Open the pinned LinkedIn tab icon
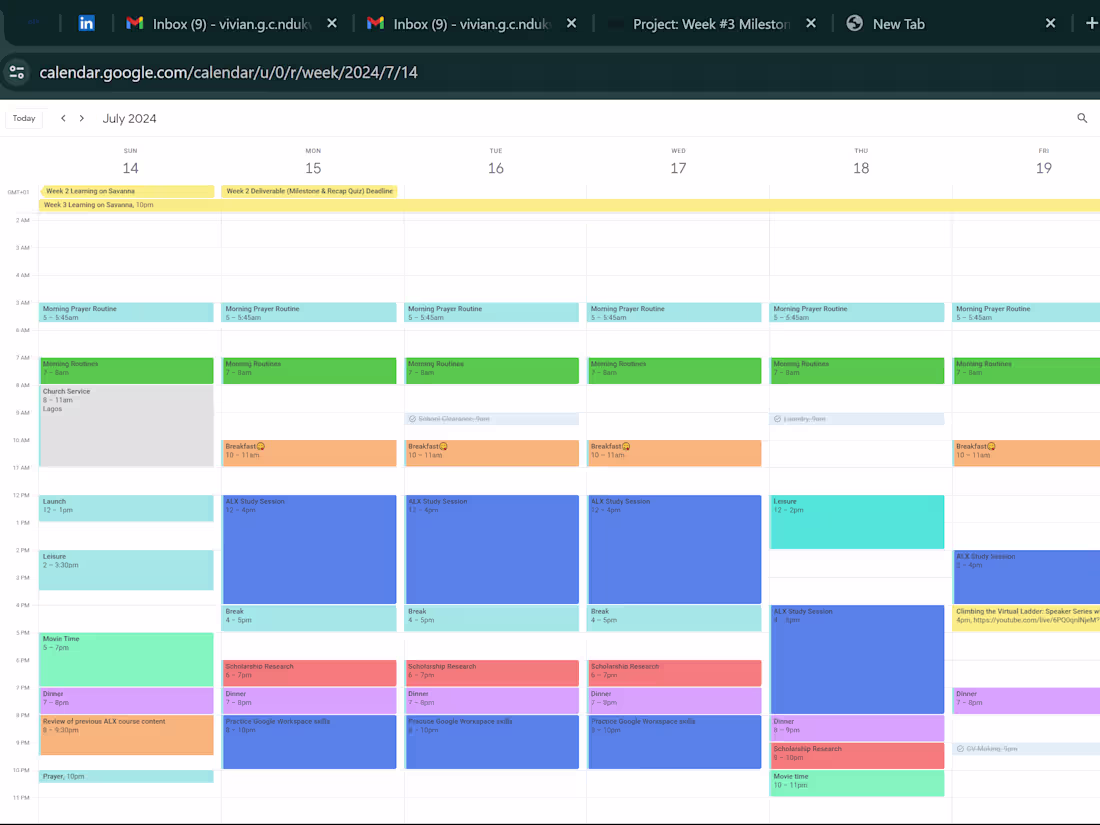The image size is (1100, 825). pos(86,22)
